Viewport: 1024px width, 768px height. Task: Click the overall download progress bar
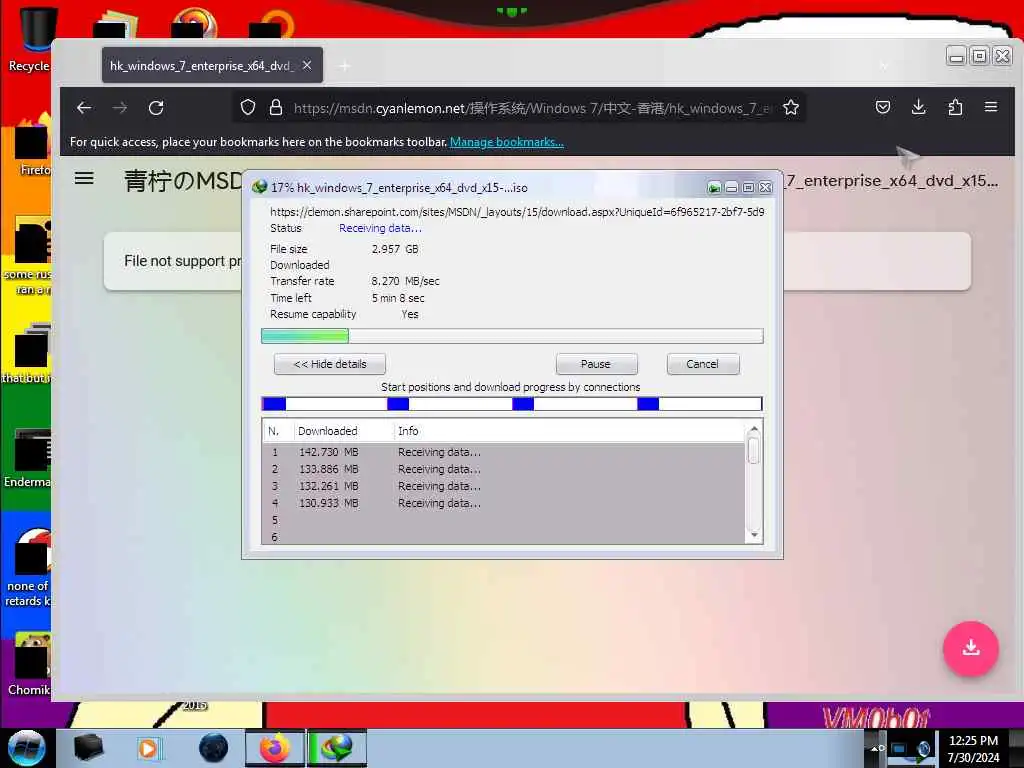512,336
